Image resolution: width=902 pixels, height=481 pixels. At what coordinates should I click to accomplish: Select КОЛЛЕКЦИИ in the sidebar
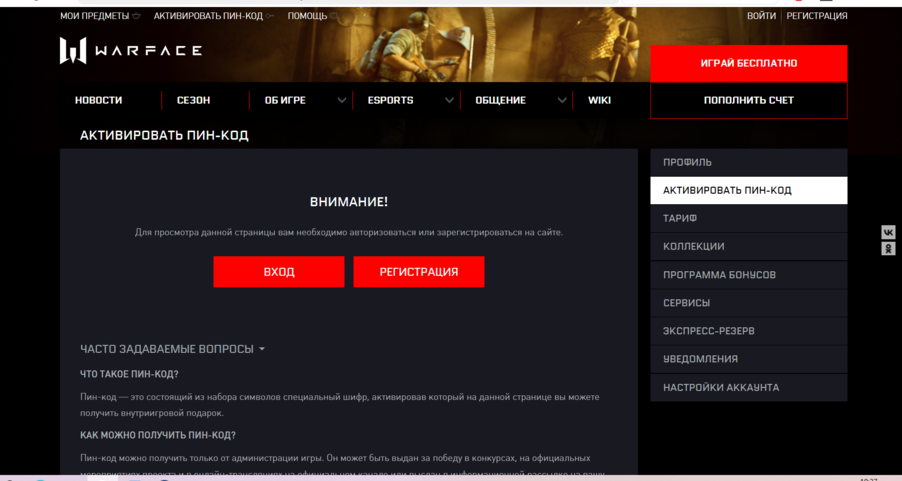pyautogui.click(x=748, y=246)
